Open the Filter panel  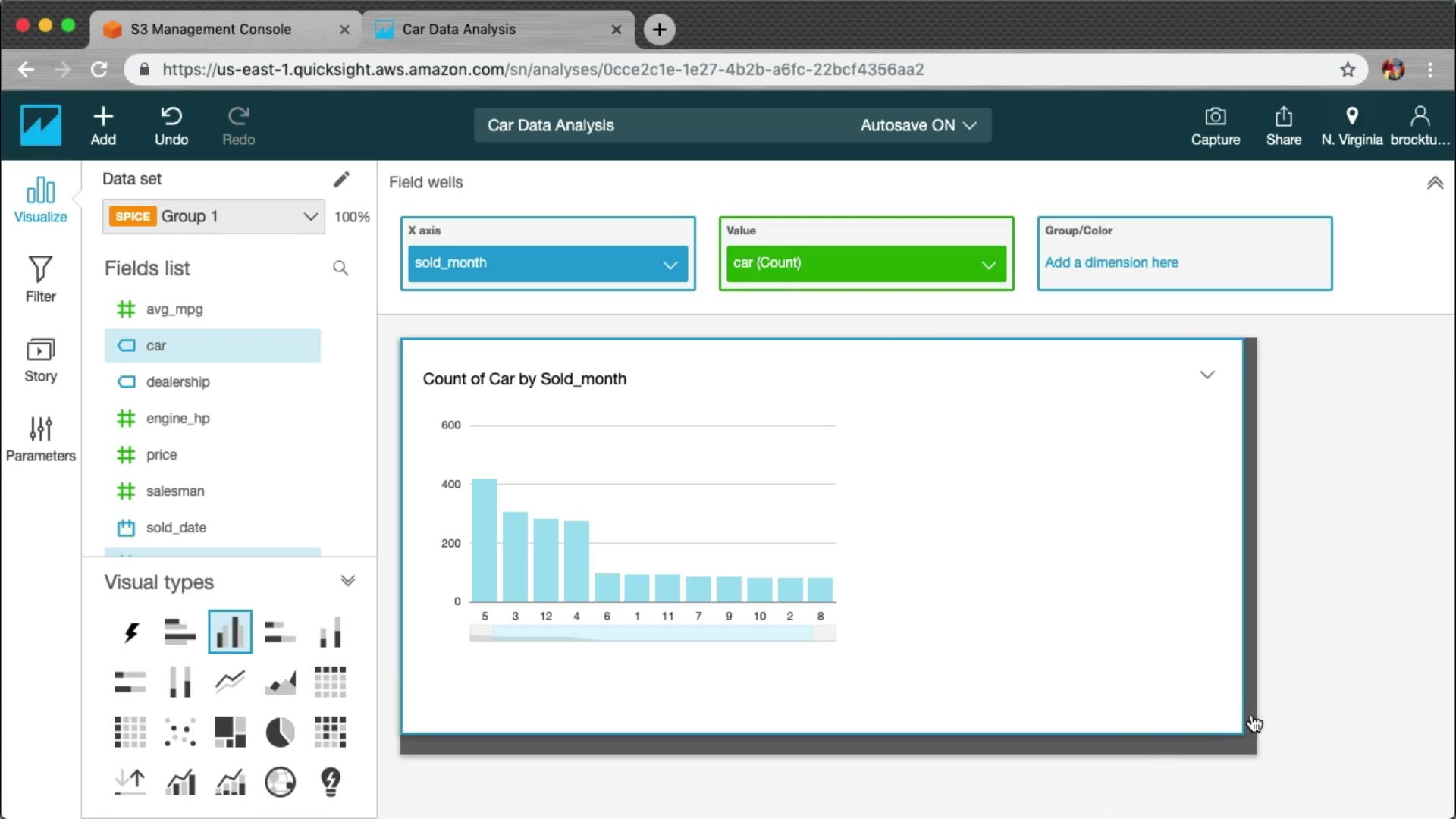[x=40, y=279]
